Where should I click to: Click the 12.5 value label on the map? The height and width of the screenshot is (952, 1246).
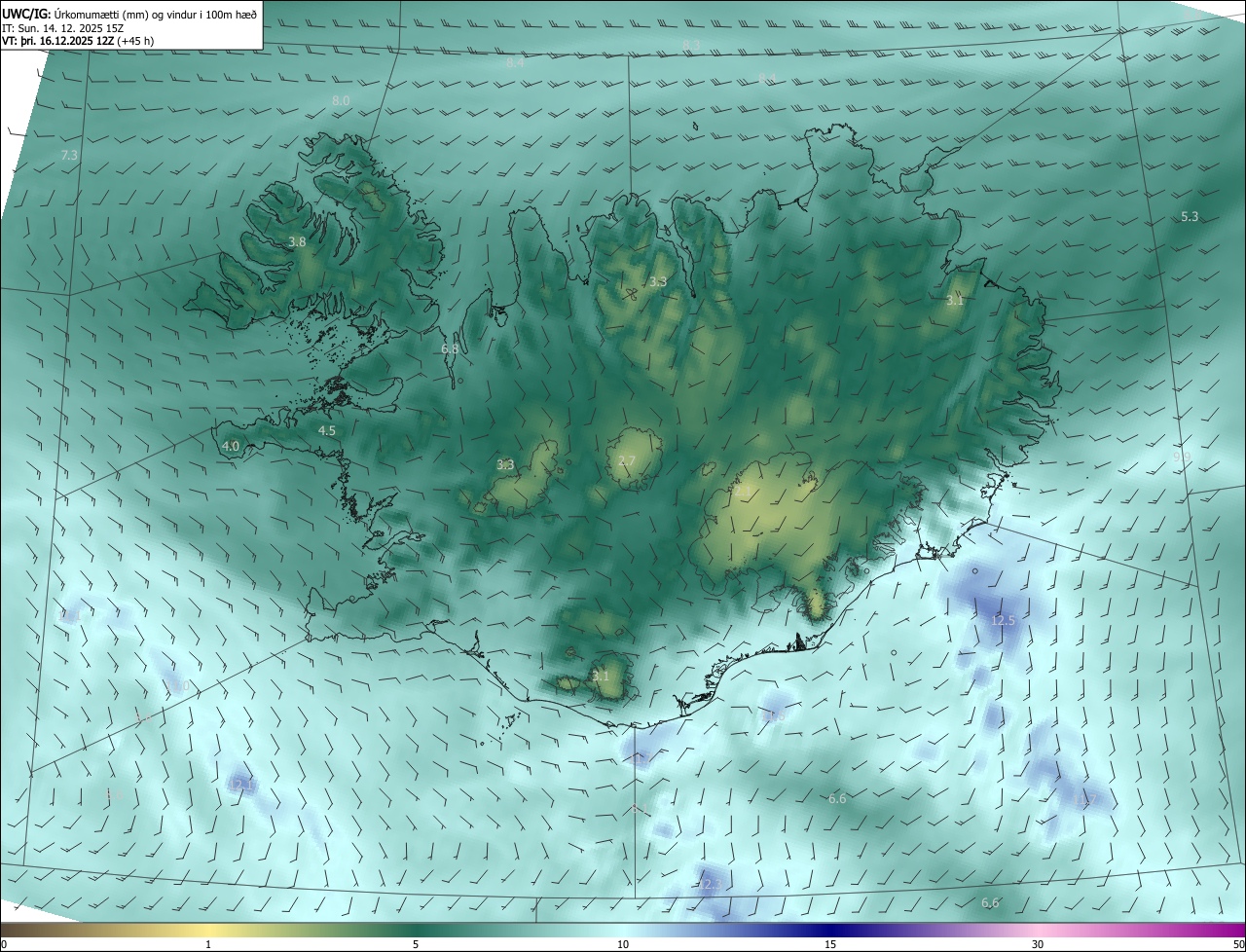click(1003, 620)
